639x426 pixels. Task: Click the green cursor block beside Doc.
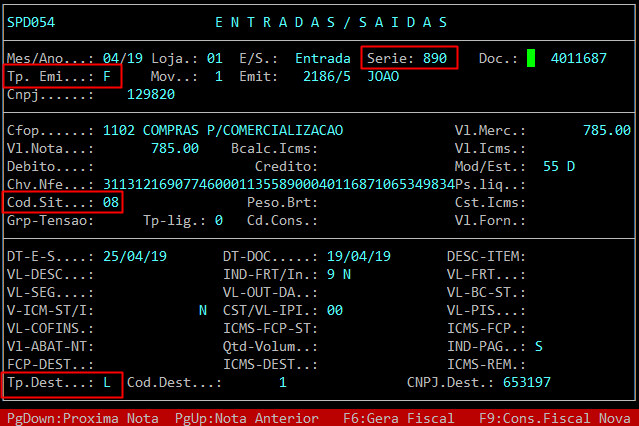pyautogui.click(x=531, y=58)
